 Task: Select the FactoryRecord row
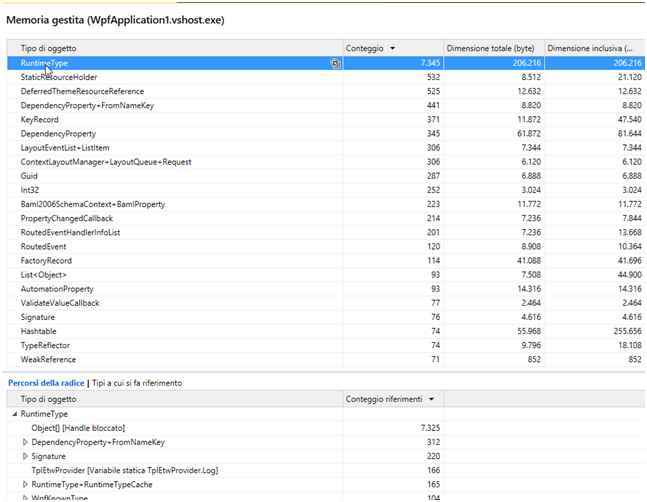point(326,261)
